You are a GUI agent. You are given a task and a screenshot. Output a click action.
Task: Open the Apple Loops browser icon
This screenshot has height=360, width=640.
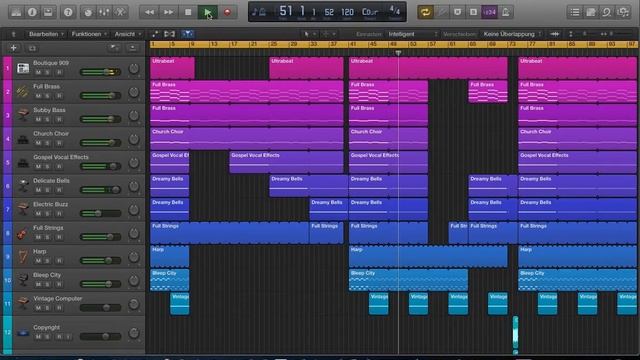point(607,12)
